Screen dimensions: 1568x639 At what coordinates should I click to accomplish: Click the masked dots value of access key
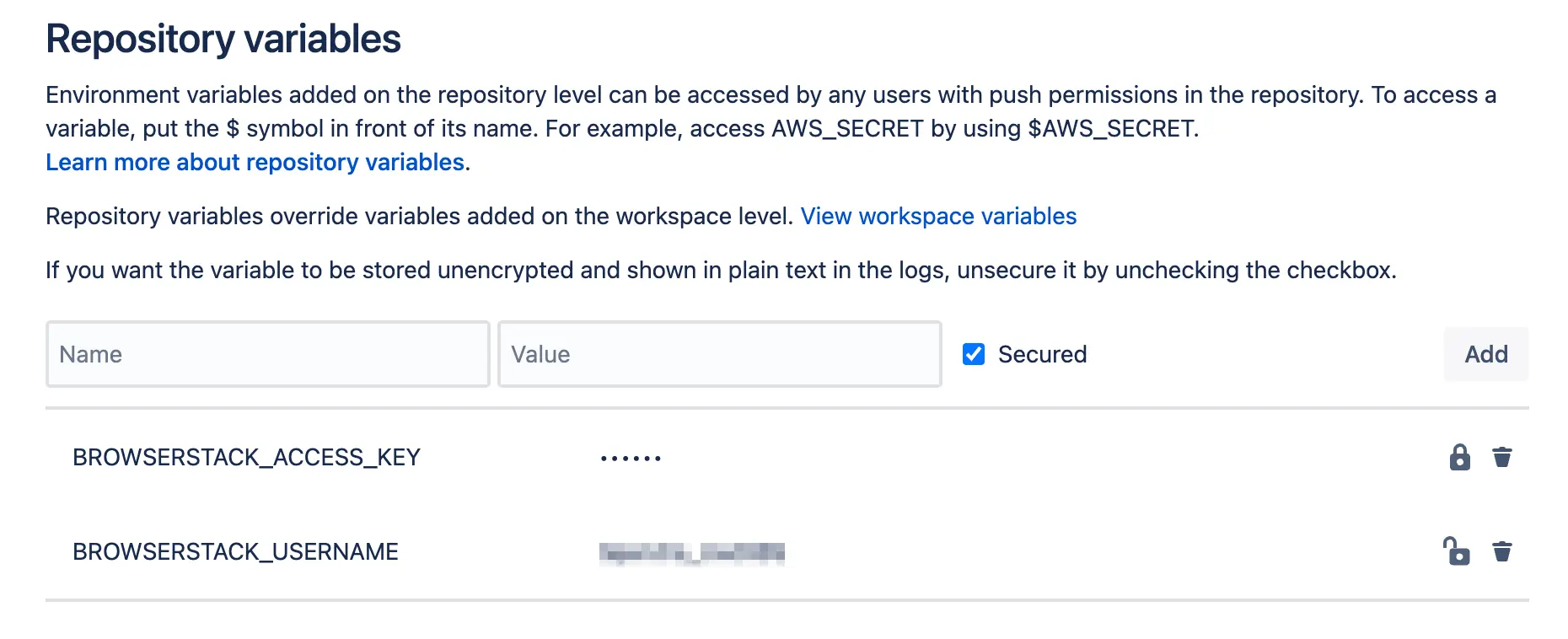[x=631, y=459]
